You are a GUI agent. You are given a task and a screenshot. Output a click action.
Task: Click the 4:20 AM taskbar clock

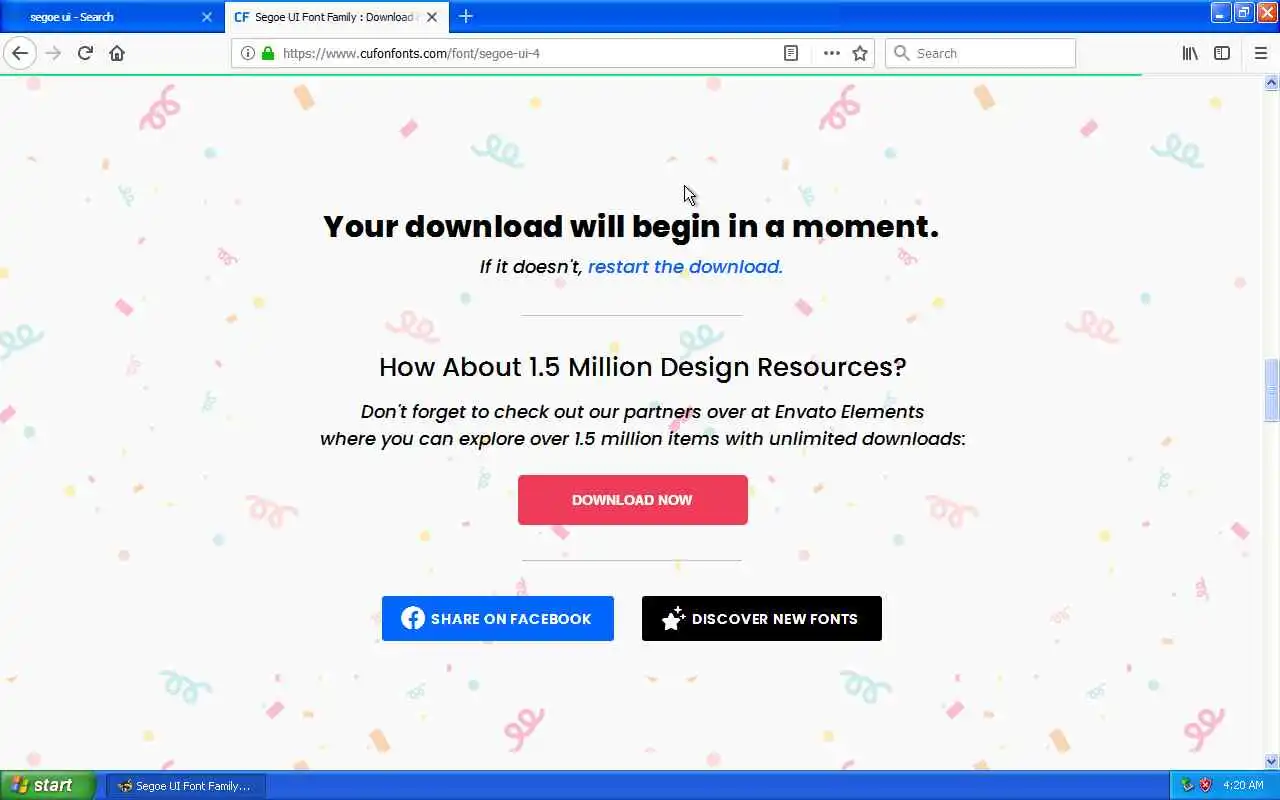[x=1243, y=786]
